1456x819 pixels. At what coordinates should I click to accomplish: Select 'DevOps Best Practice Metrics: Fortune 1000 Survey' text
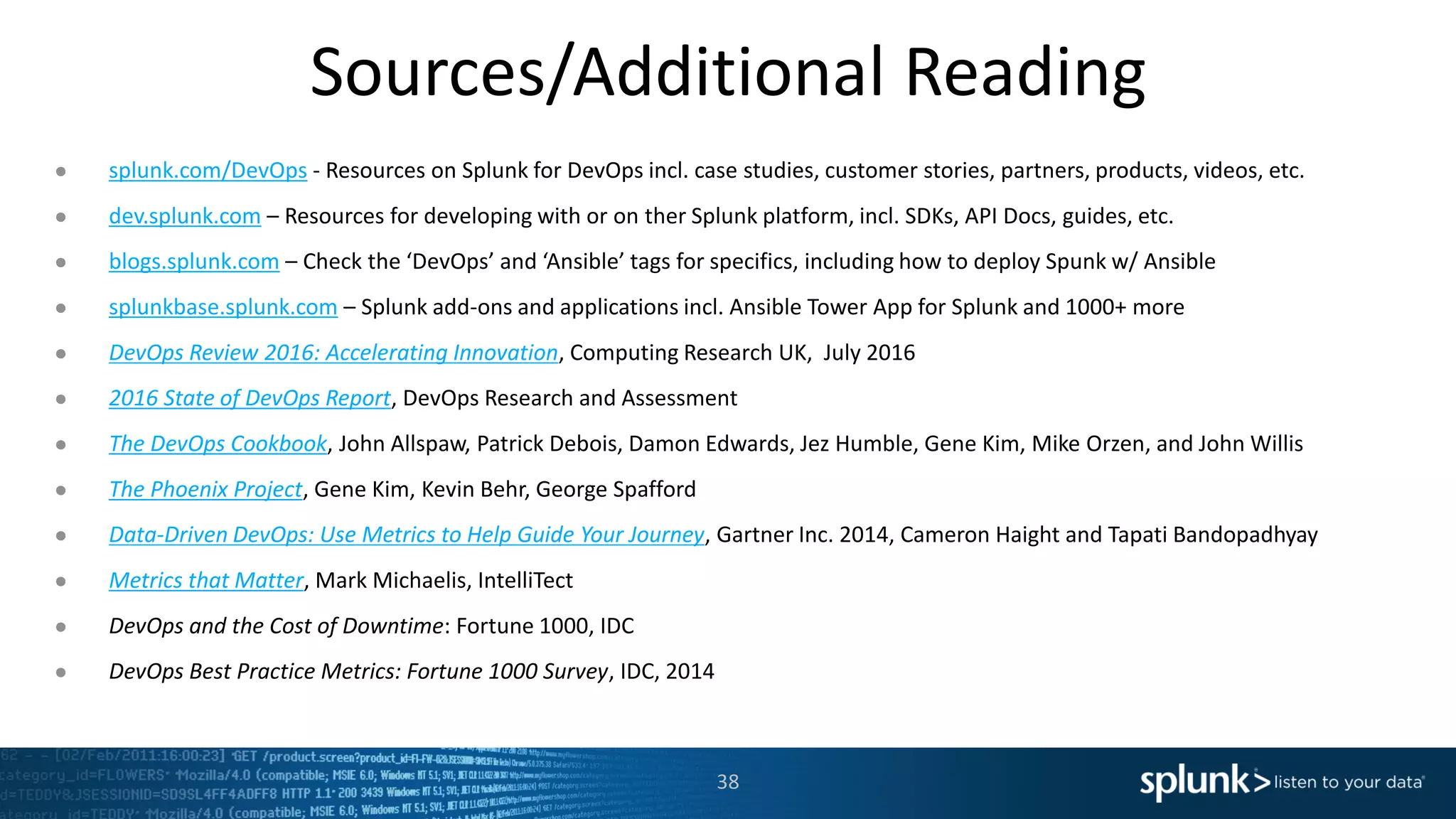[x=359, y=671]
